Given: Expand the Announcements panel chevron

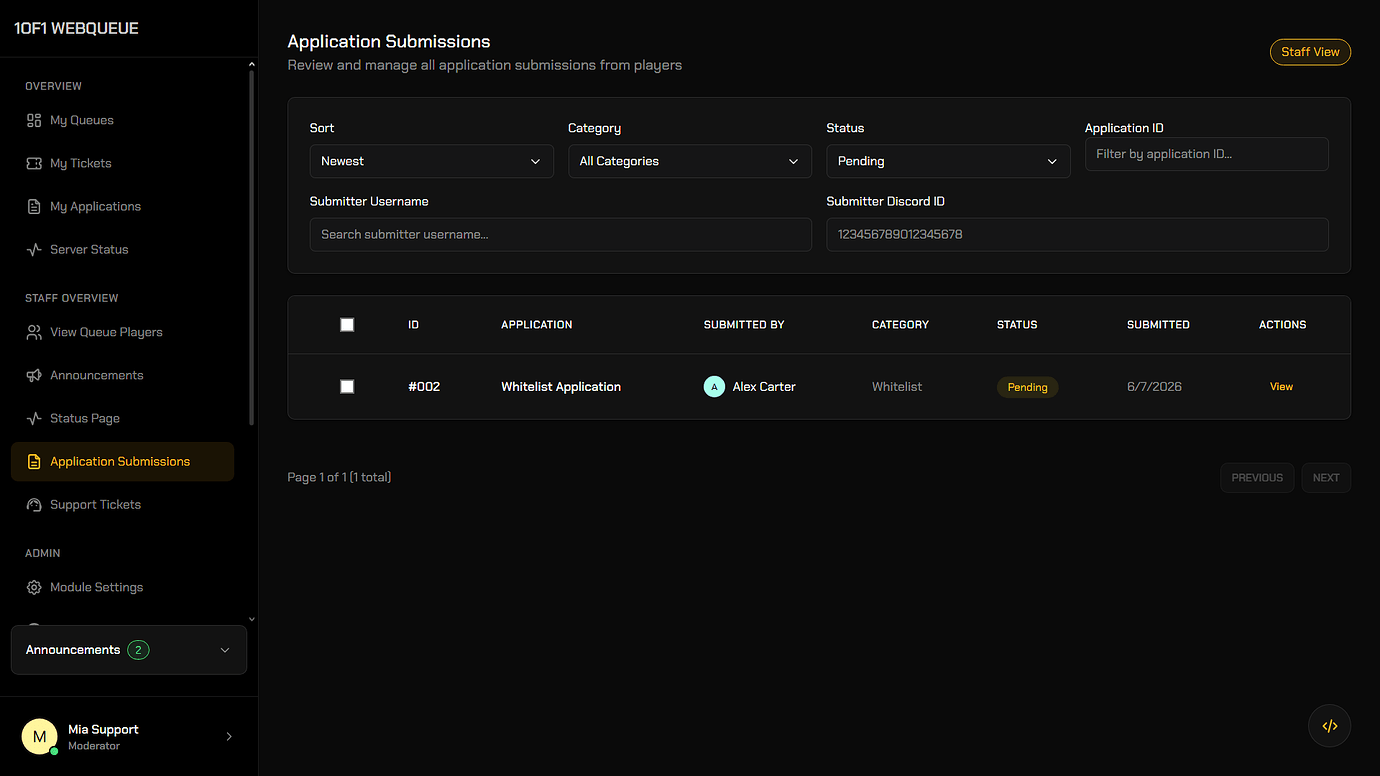Looking at the screenshot, I should click(x=225, y=650).
